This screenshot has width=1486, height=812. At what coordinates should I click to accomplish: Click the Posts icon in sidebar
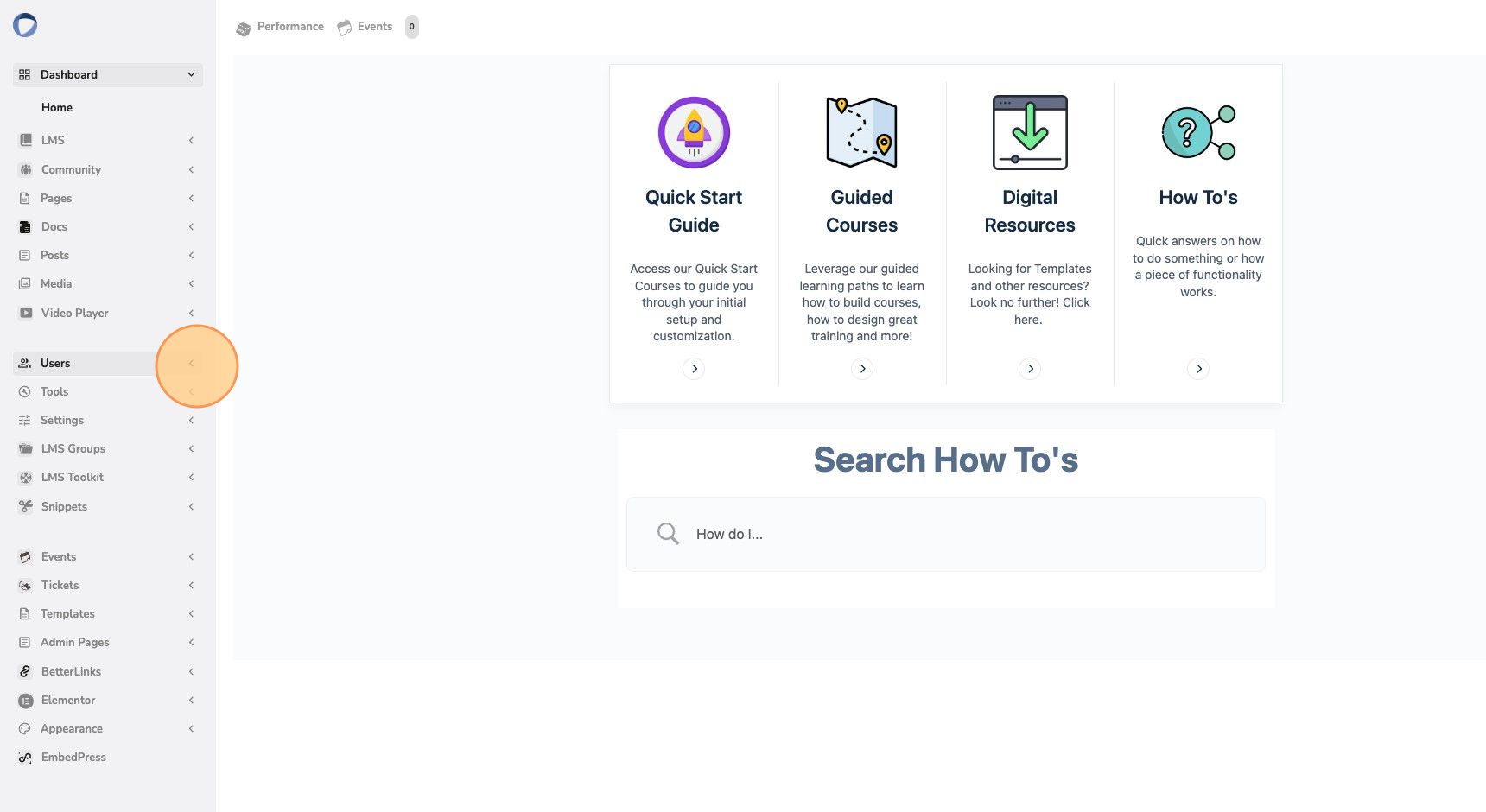[24, 255]
